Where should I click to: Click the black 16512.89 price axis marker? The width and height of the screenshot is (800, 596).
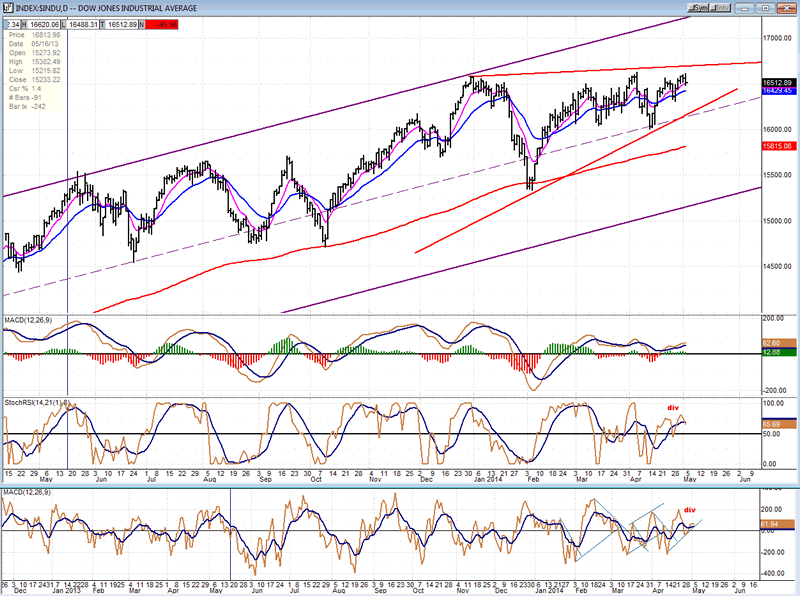tap(777, 82)
